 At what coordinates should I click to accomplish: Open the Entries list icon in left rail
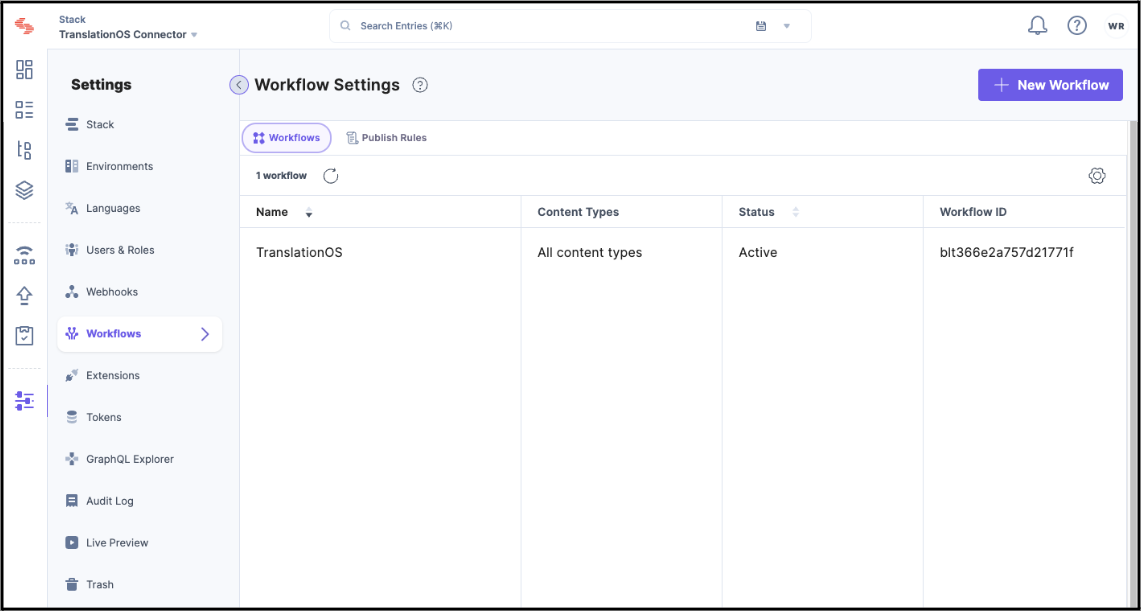pyautogui.click(x=24, y=110)
